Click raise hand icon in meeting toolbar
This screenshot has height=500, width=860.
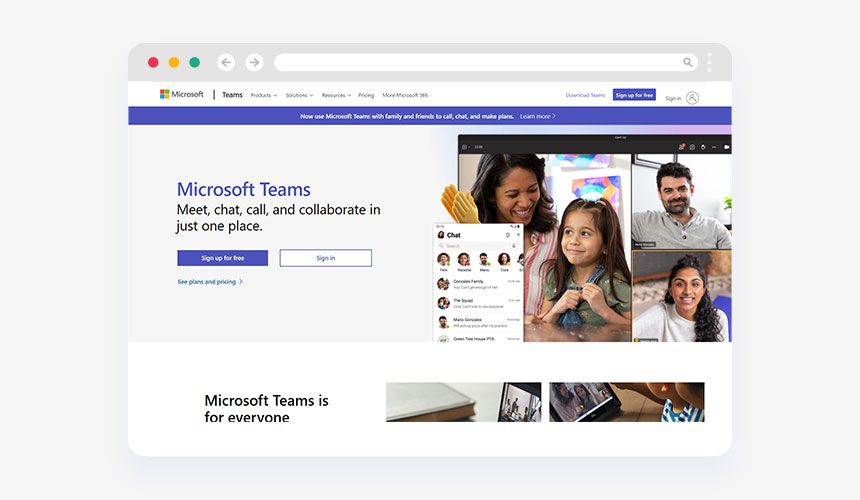703,147
